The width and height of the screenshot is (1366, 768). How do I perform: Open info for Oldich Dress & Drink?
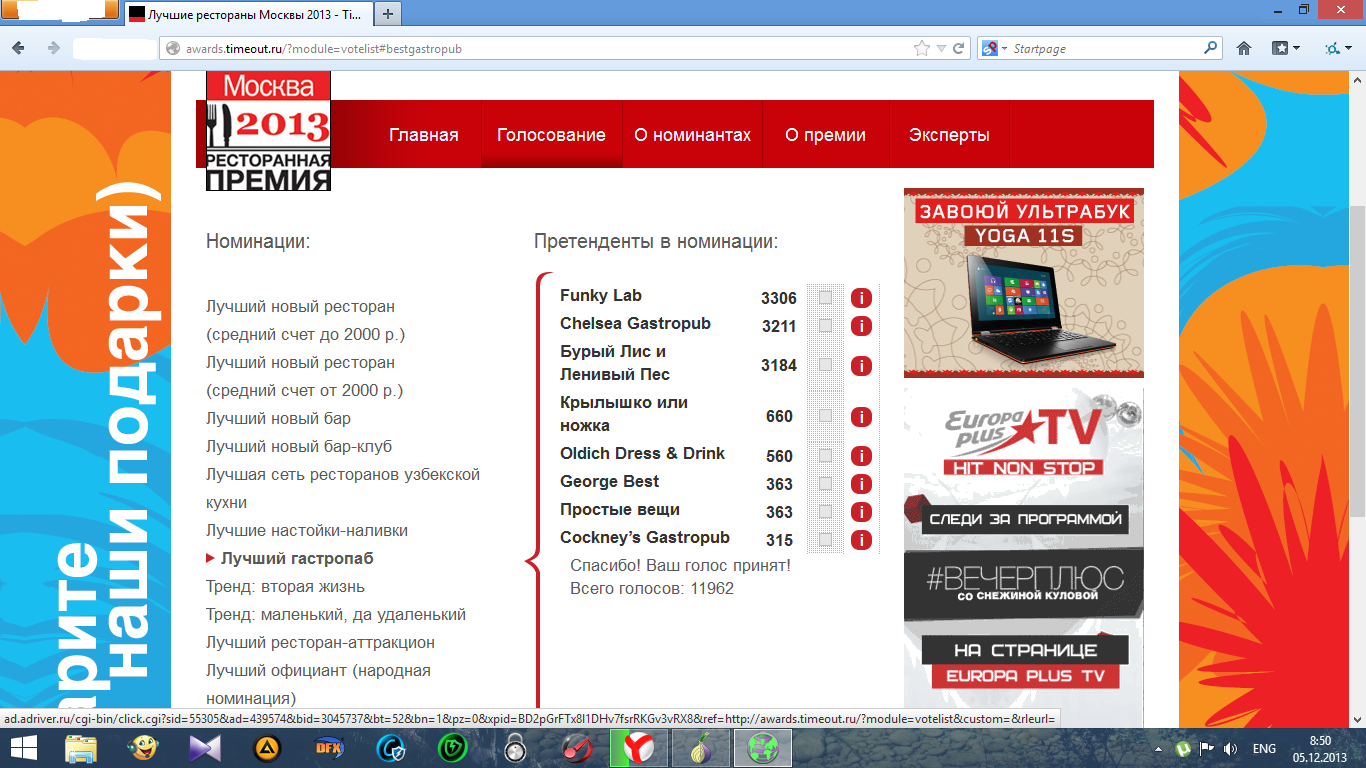(861, 456)
